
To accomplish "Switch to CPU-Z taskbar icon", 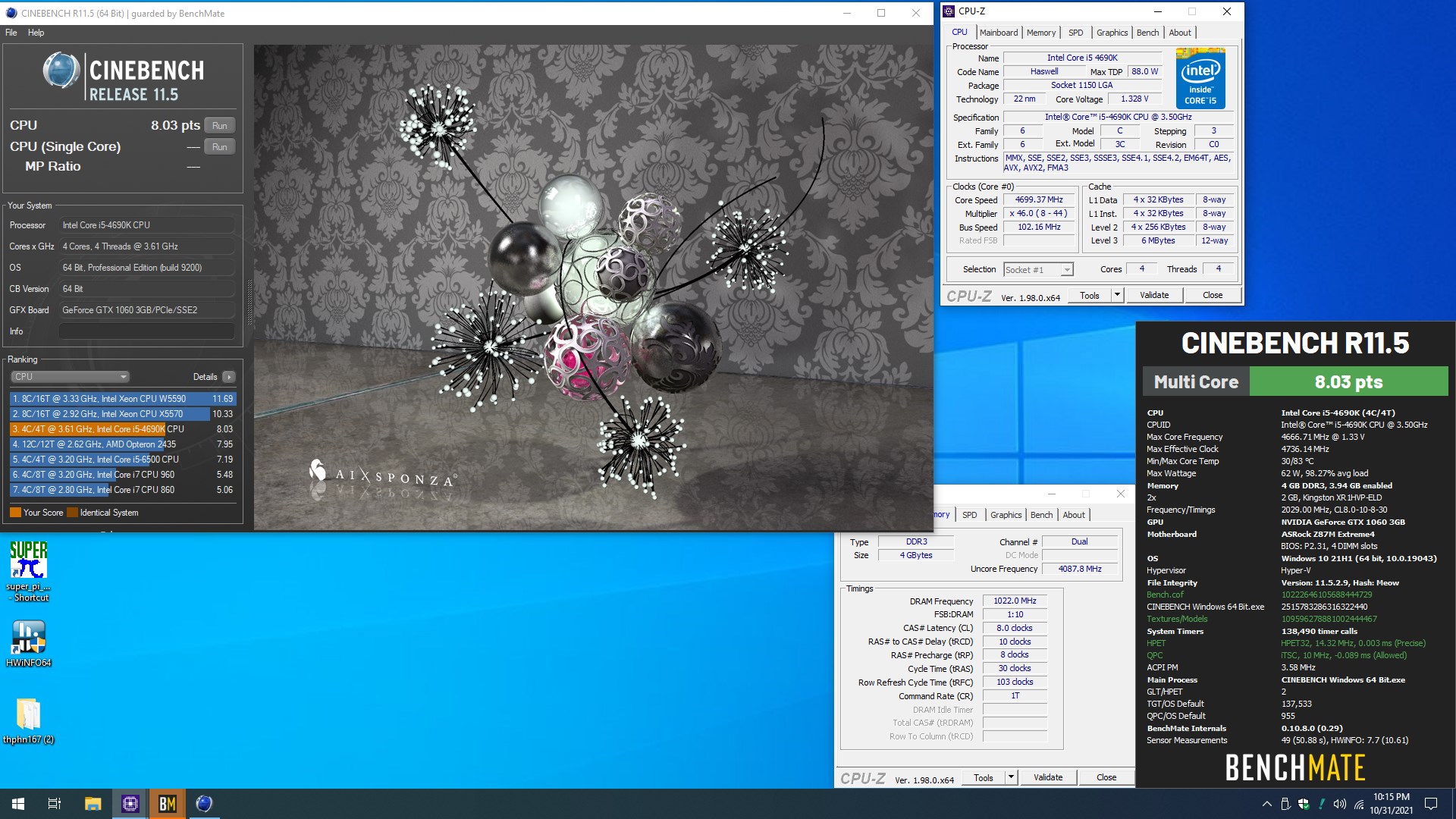I will pyautogui.click(x=130, y=804).
